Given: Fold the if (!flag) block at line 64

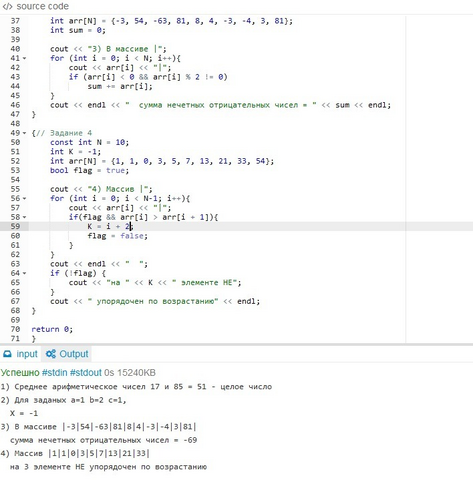Looking at the screenshot, I should click(x=24, y=273).
